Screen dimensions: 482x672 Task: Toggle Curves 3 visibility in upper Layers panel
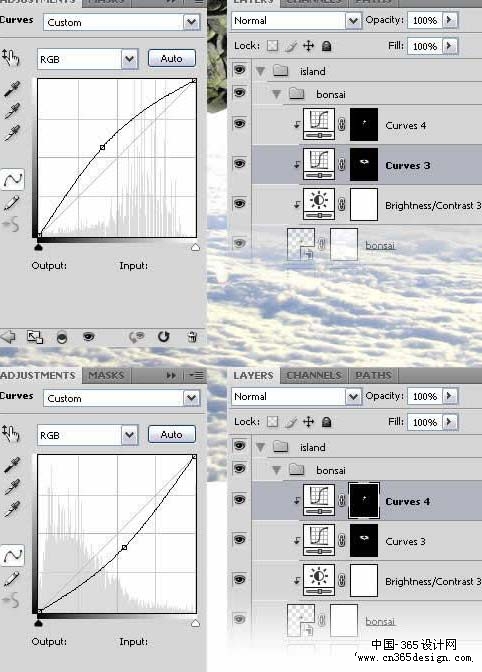coord(240,163)
